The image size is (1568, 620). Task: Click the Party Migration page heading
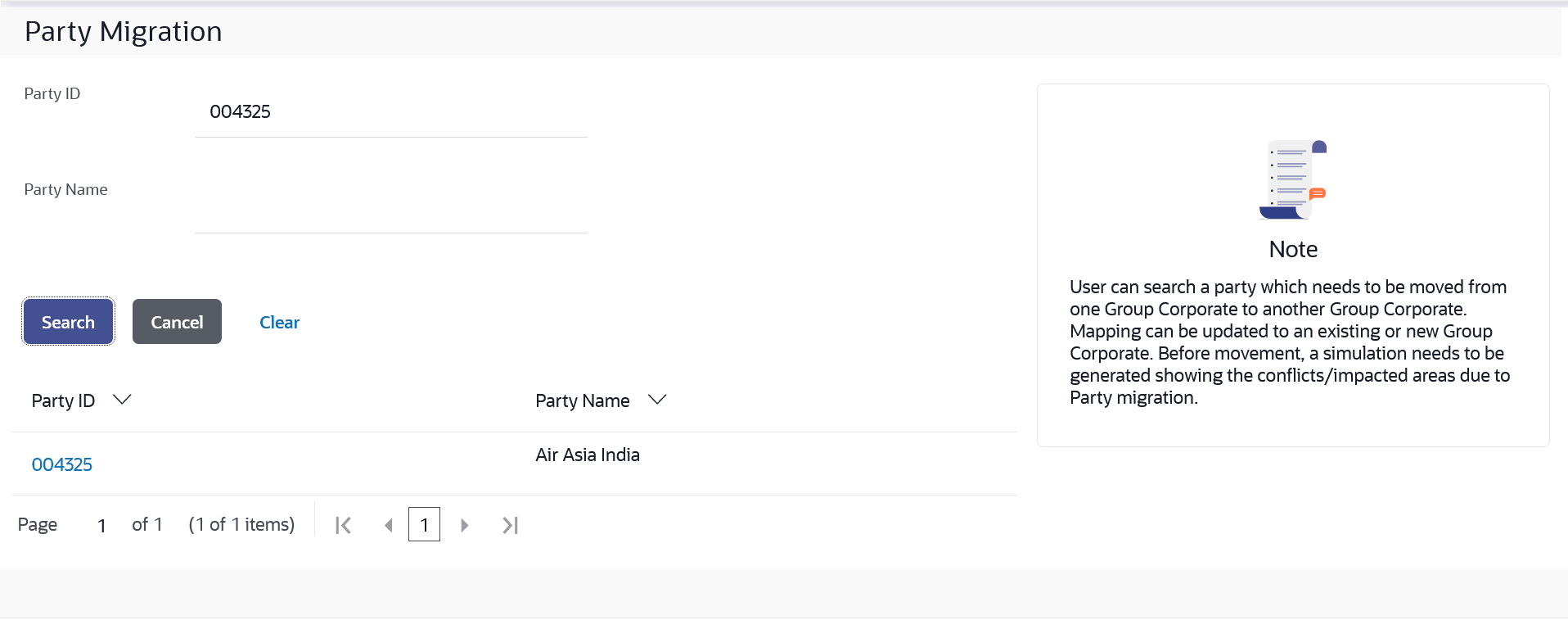[124, 32]
